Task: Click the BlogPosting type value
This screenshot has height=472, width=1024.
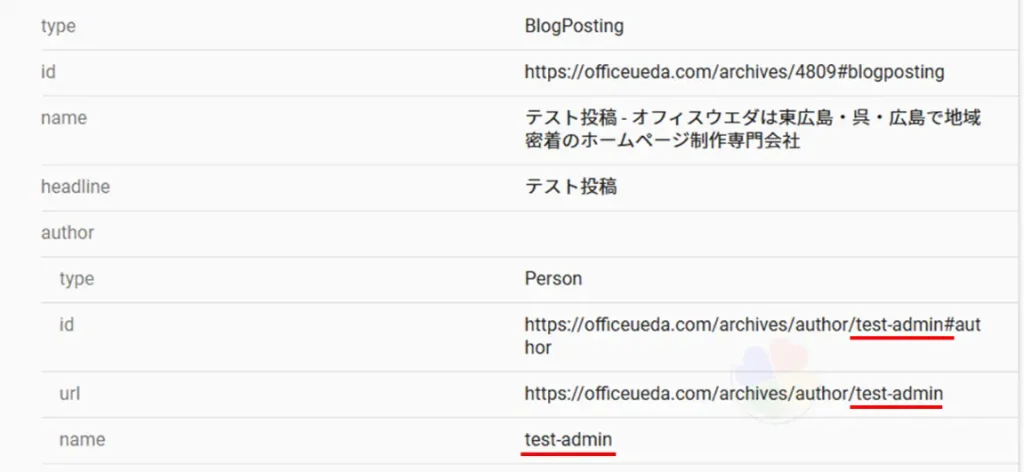Action: pos(574,27)
